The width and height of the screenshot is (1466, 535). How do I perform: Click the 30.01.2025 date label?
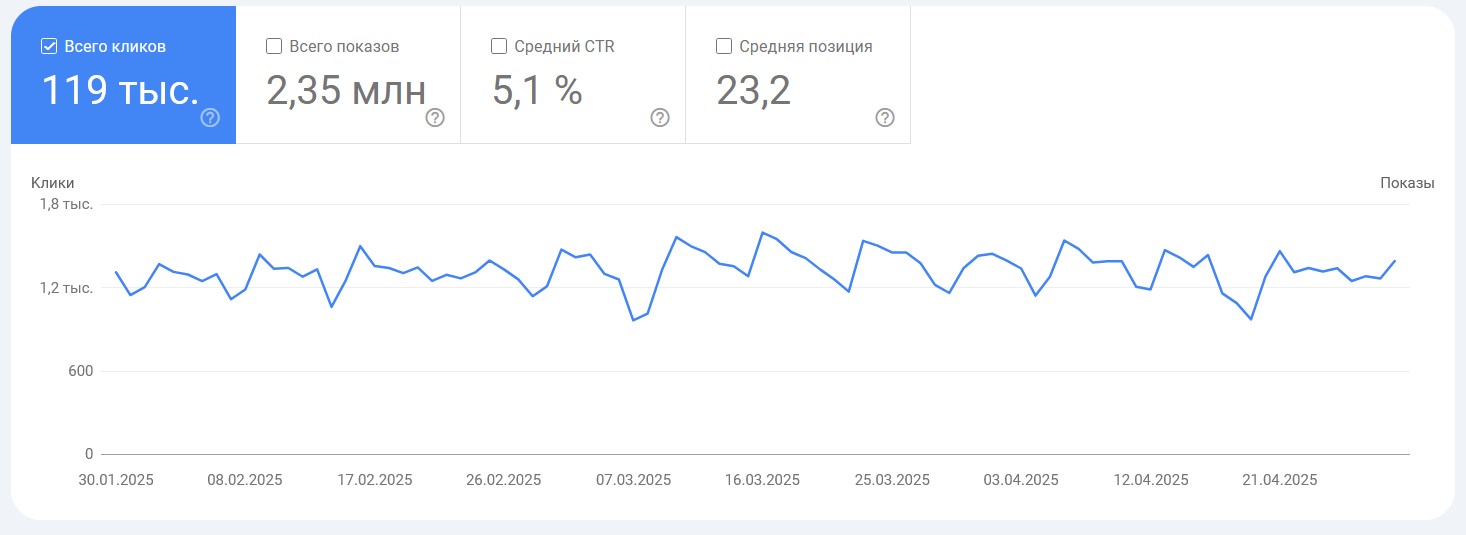(x=116, y=480)
